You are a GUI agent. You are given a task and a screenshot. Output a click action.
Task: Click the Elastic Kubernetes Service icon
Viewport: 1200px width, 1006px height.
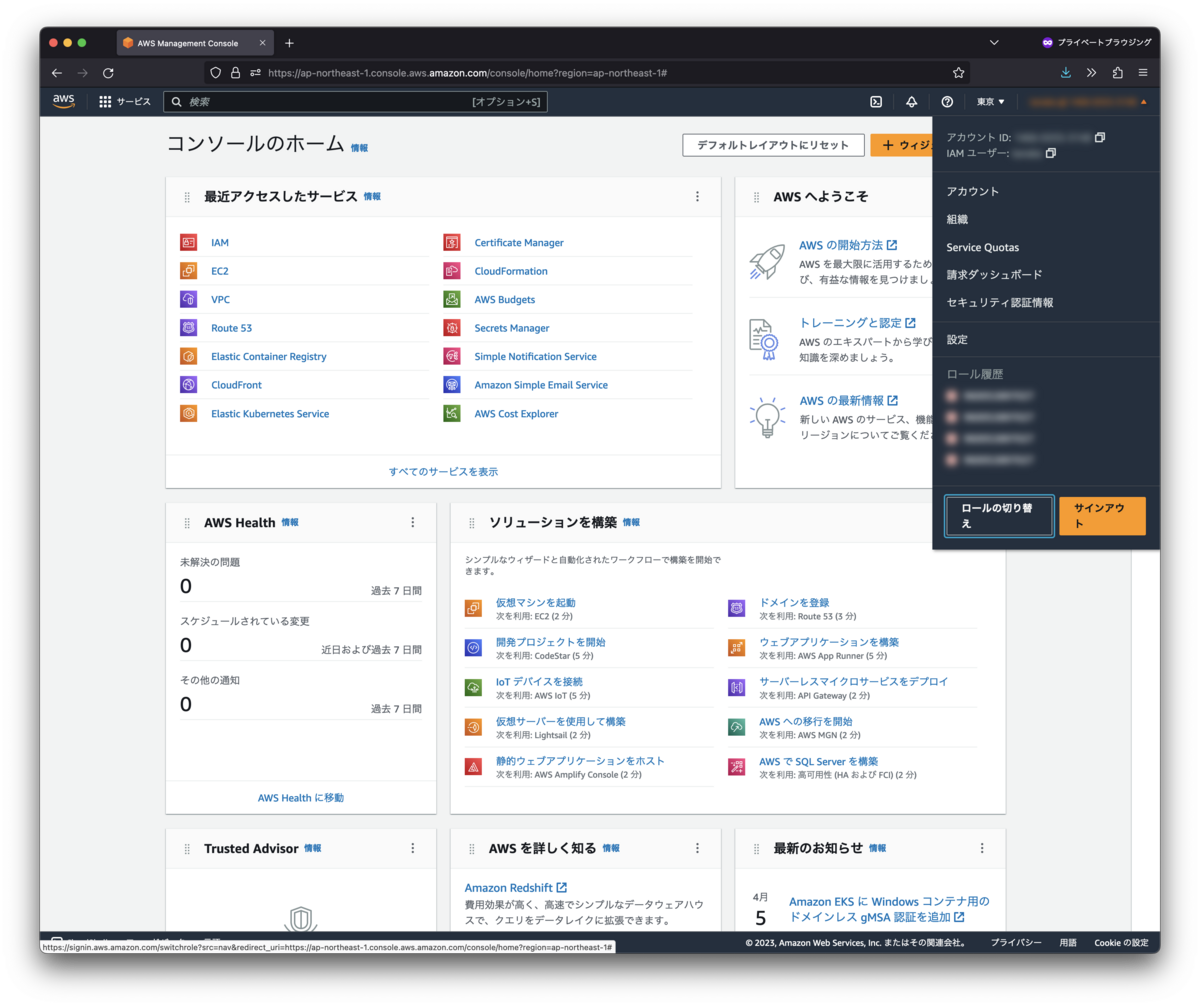pyautogui.click(x=188, y=413)
